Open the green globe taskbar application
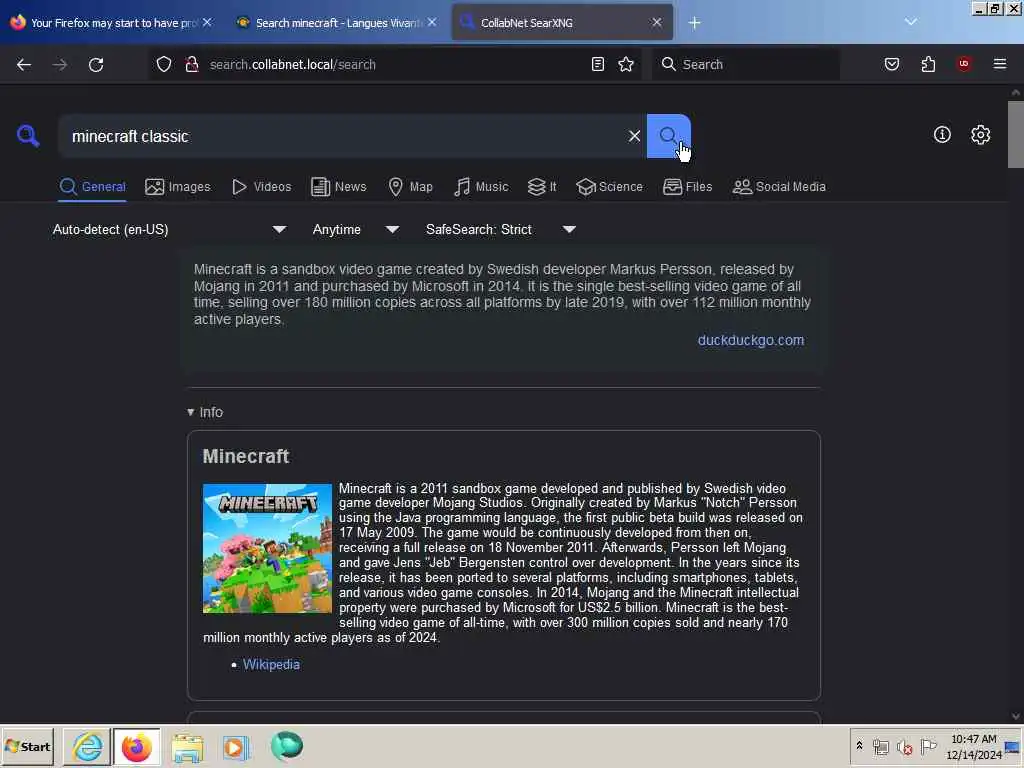This screenshot has width=1024, height=768. tap(286, 746)
